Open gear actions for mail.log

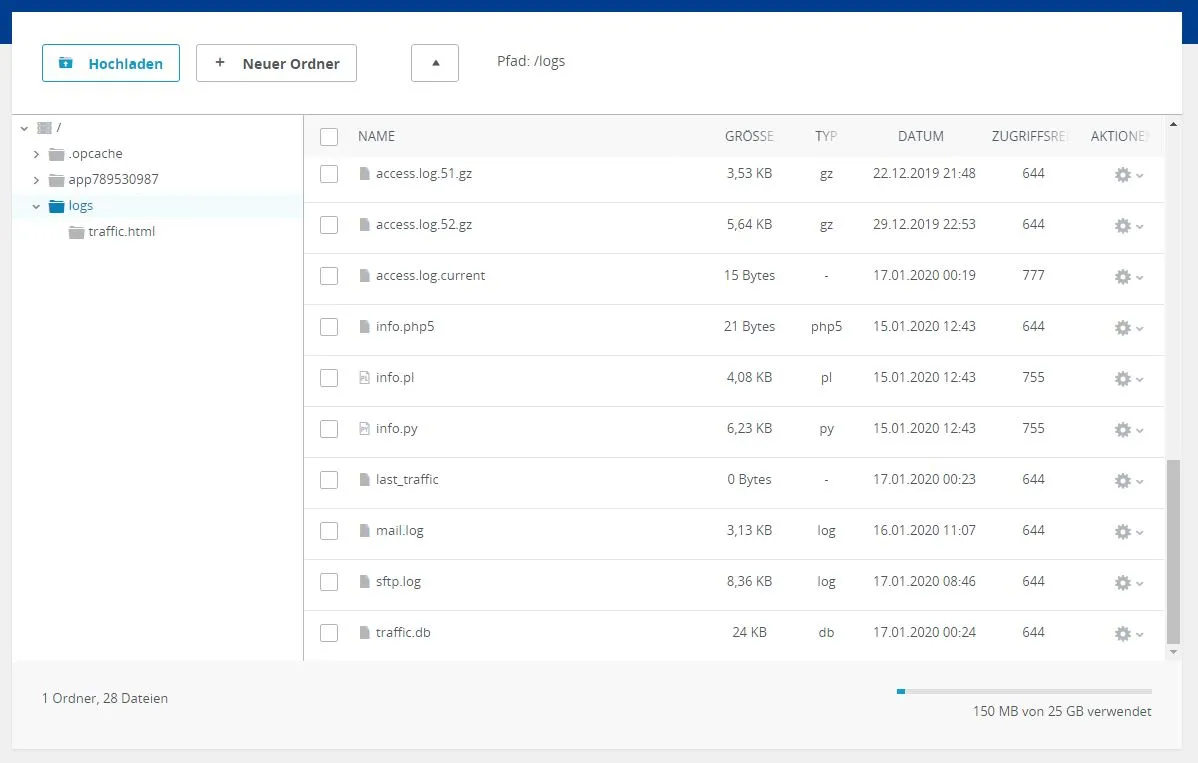(x=1128, y=532)
